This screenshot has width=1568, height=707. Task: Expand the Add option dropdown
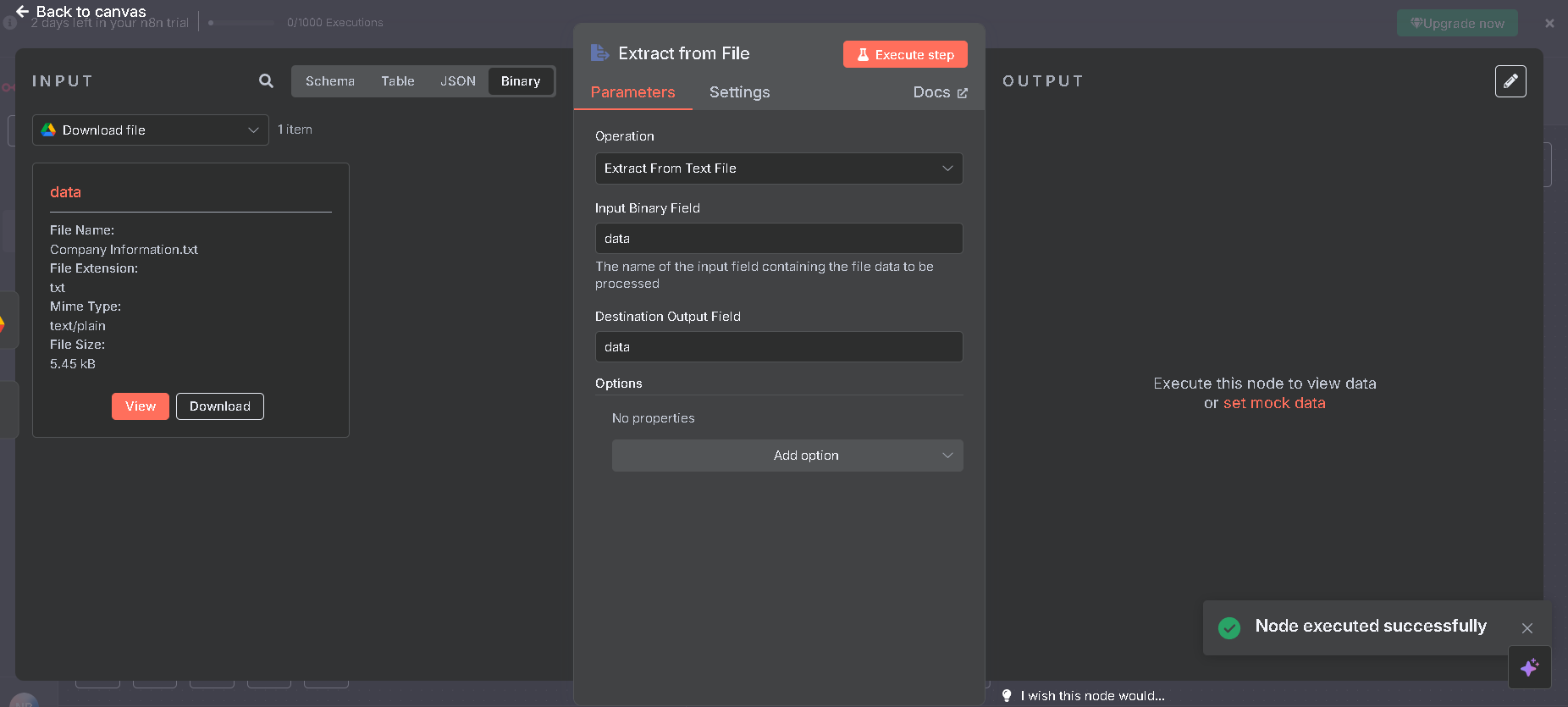787,456
